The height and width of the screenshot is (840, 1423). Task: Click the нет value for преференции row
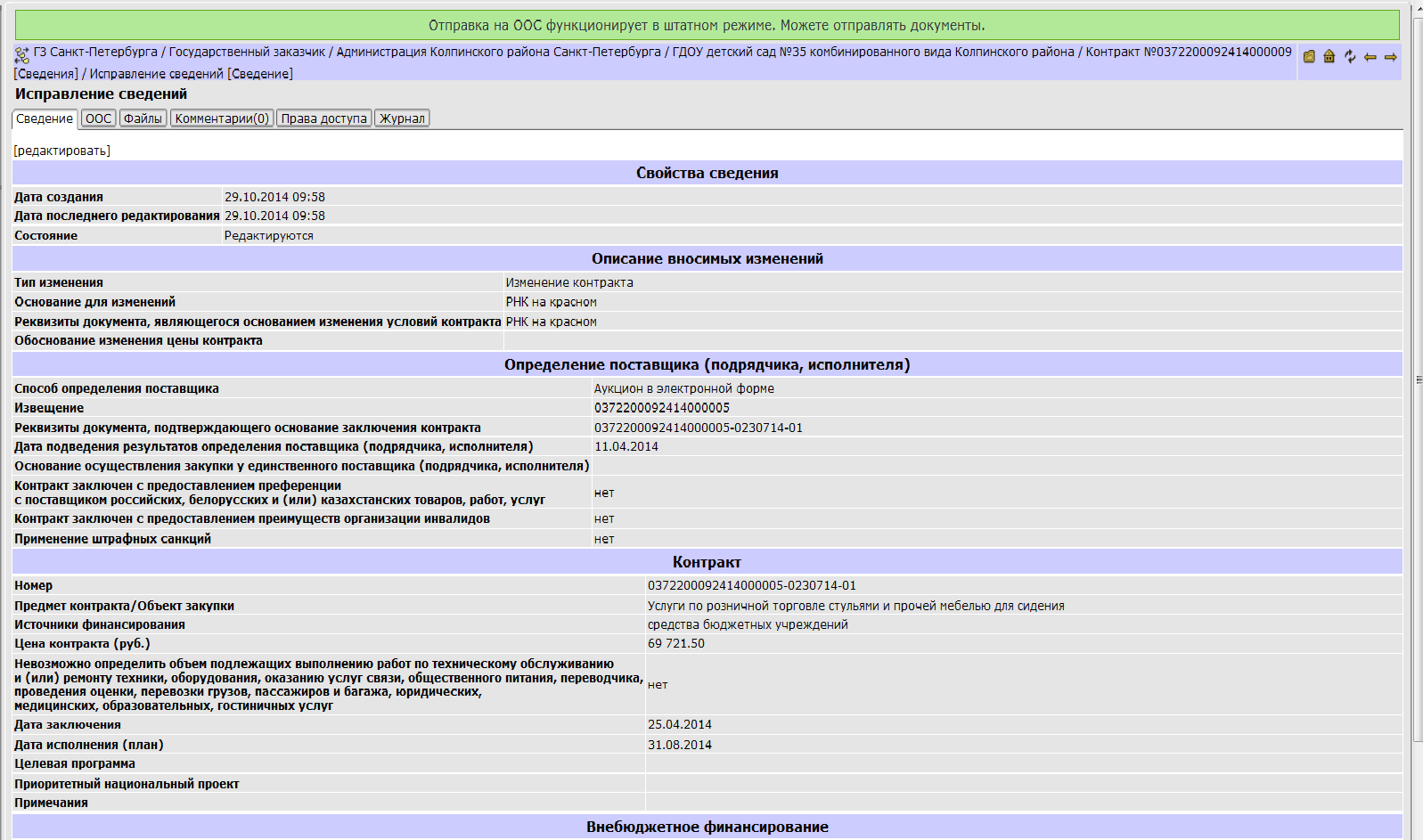(x=604, y=493)
